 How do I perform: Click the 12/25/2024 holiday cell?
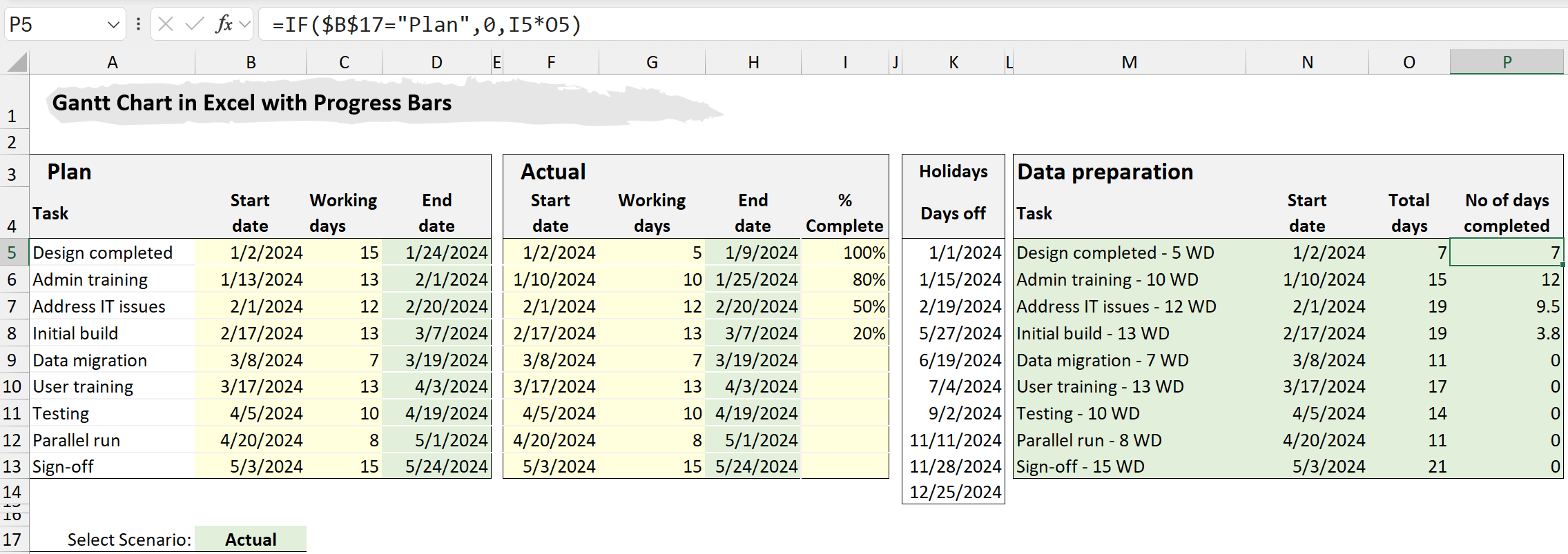point(954,492)
